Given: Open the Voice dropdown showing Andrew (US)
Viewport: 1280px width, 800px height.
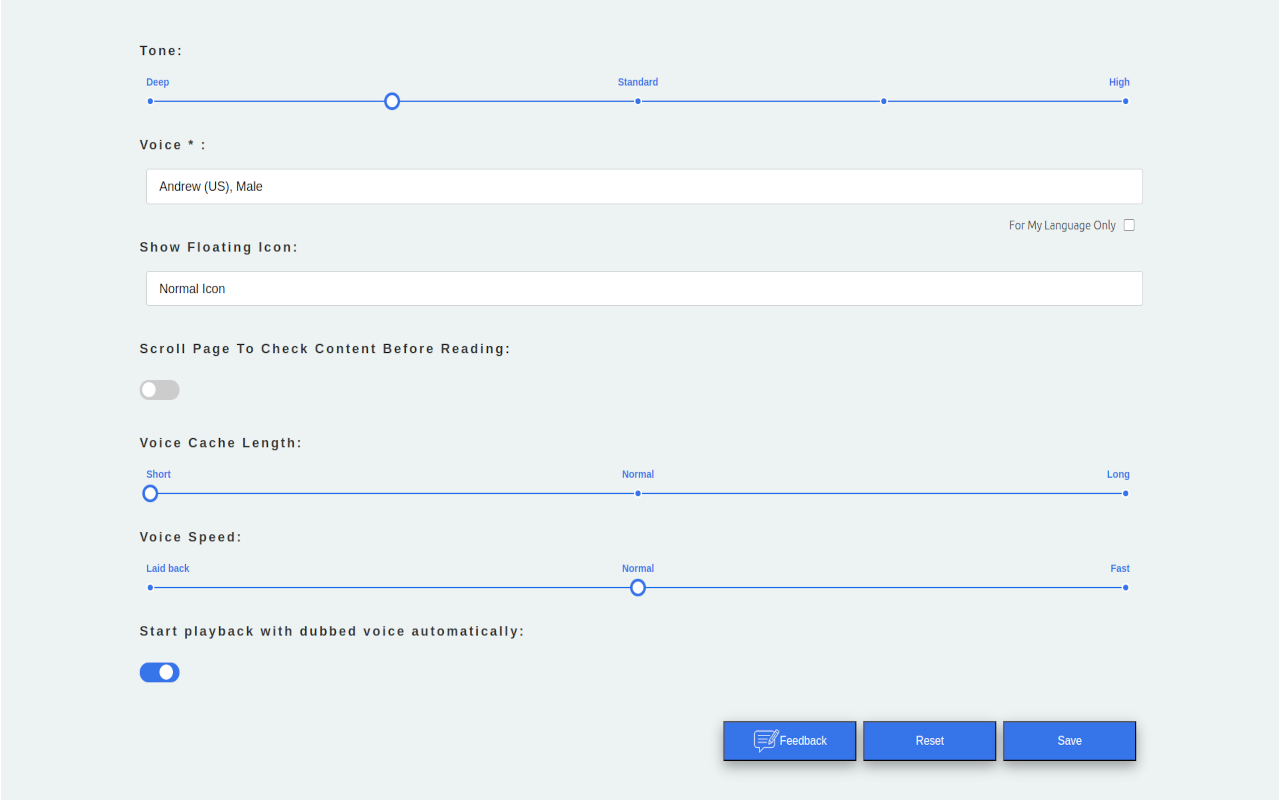Looking at the screenshot, I should tap(643, 186).
